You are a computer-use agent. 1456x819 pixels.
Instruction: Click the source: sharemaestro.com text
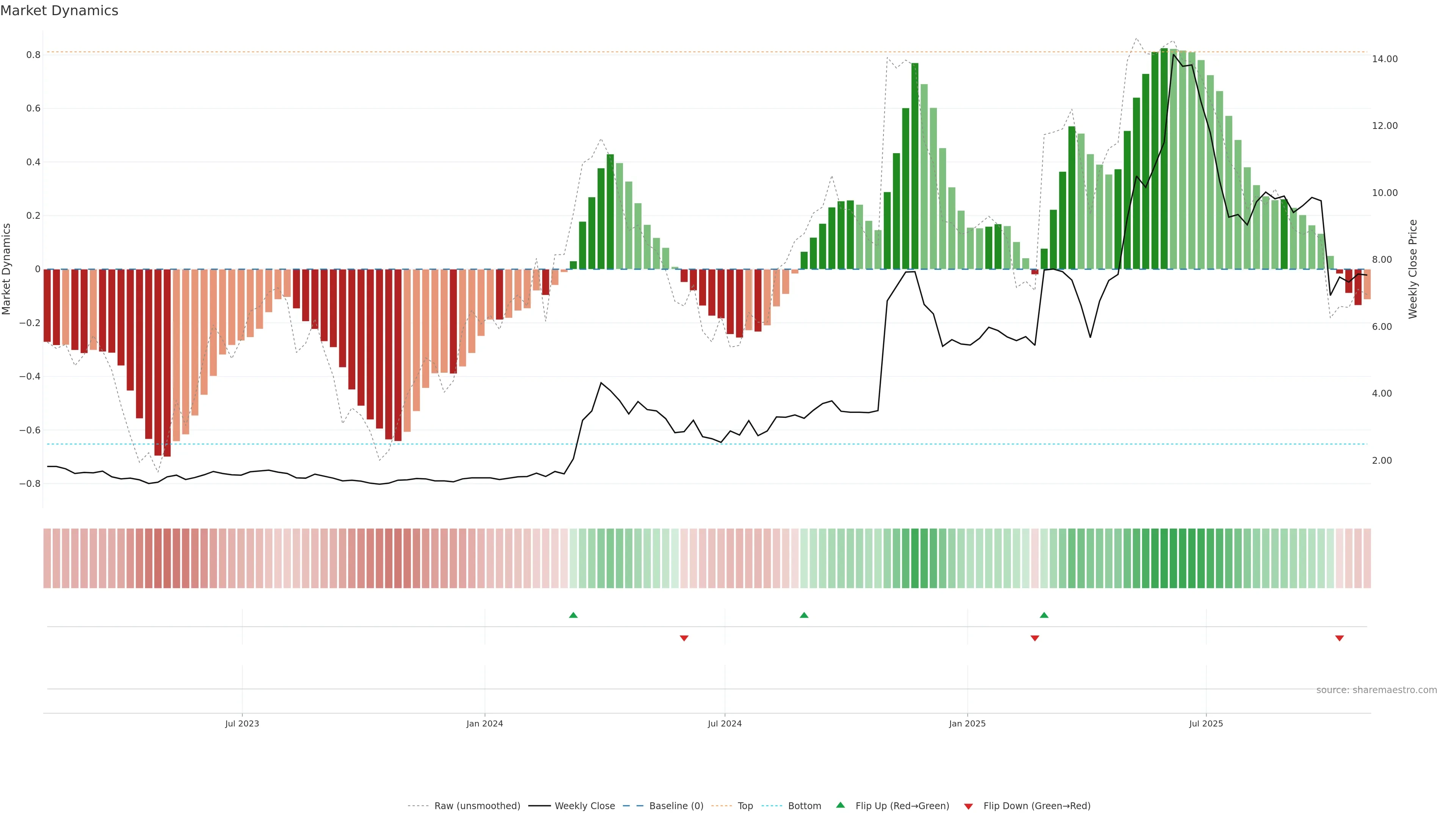tap(1376, 690)
